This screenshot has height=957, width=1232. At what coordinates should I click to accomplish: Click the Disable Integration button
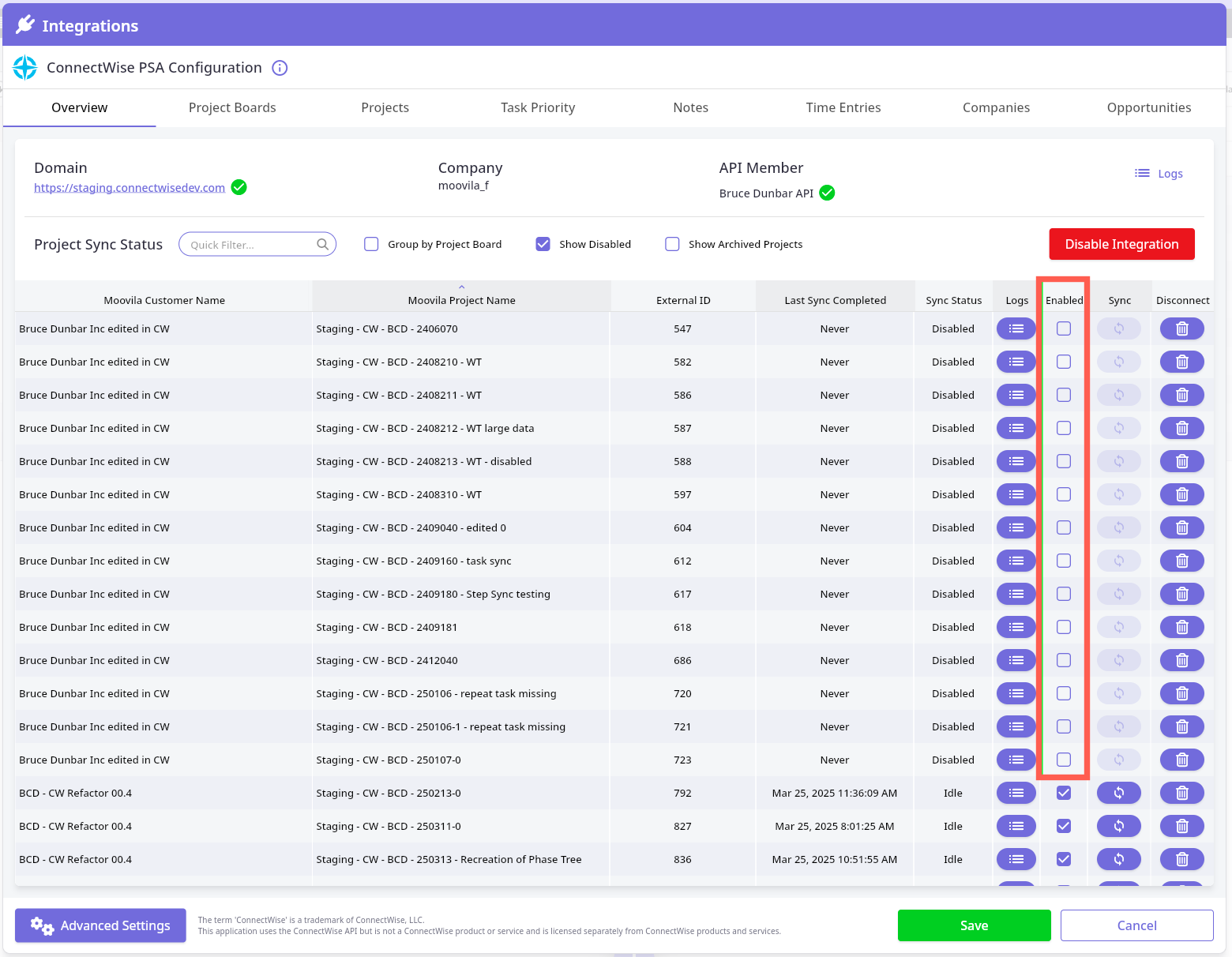(x=1121, y=244)
